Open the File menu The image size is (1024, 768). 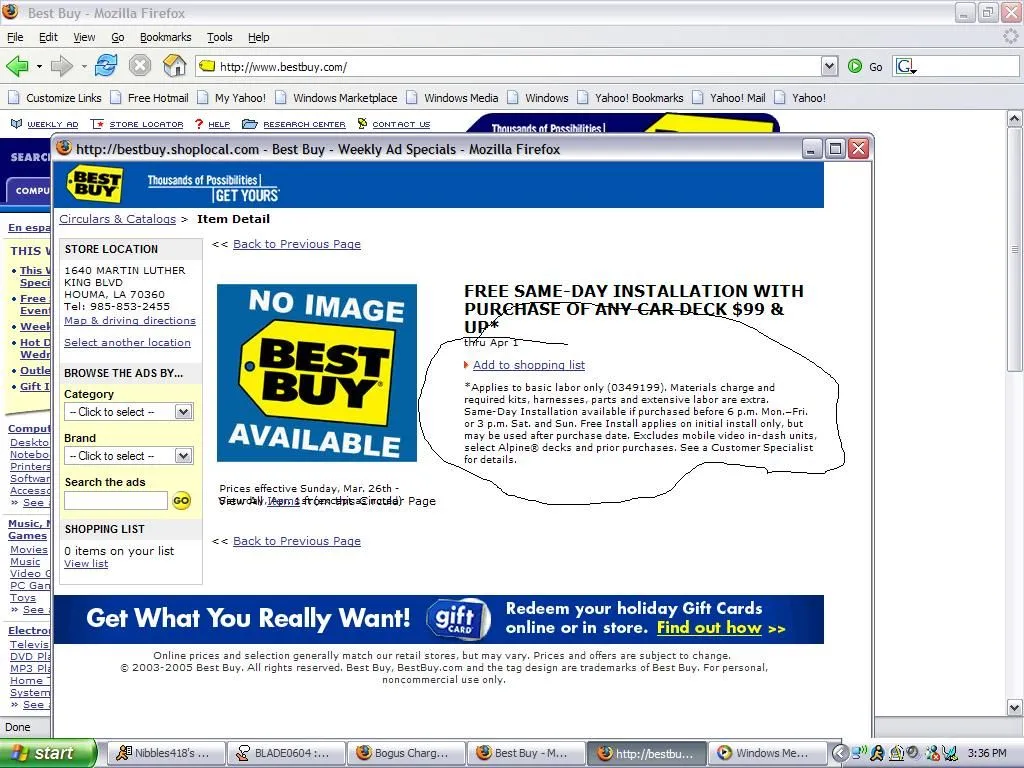(x=15, y=37)
